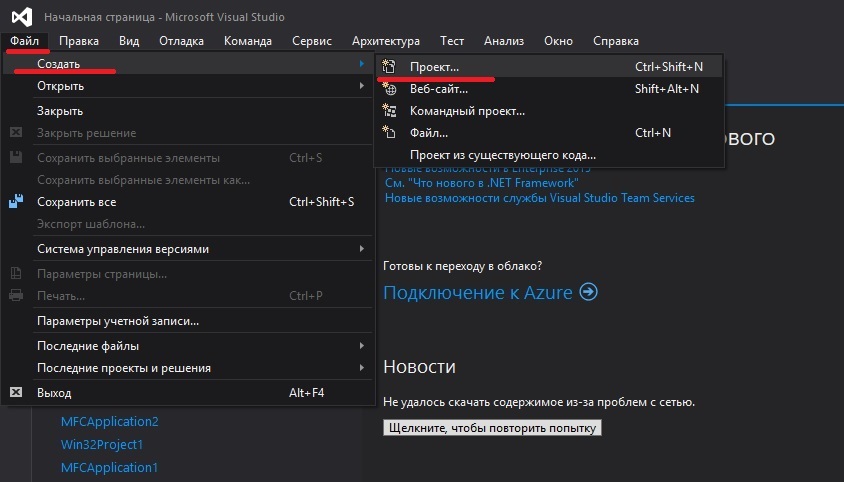844x482 pixels.
Task: Select Последние файлы menu entry
Action: (187, 345)
